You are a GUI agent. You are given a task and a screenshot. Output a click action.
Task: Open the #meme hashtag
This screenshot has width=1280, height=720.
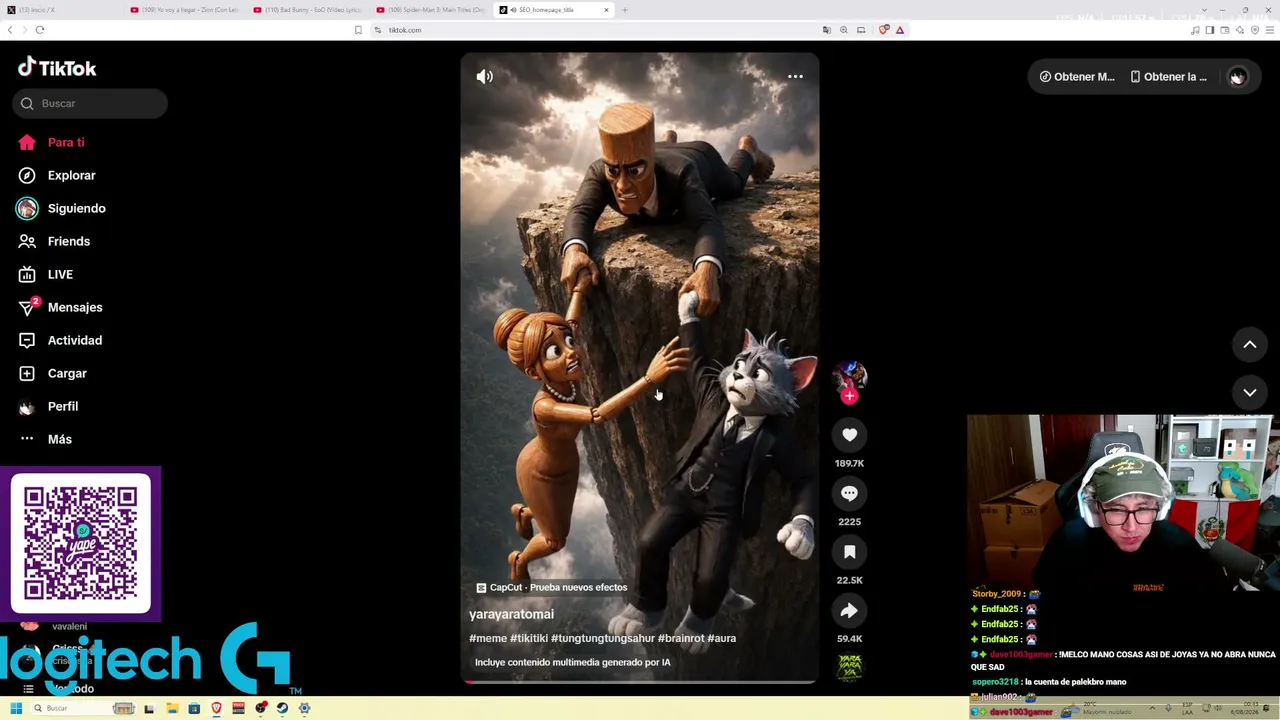488,638
